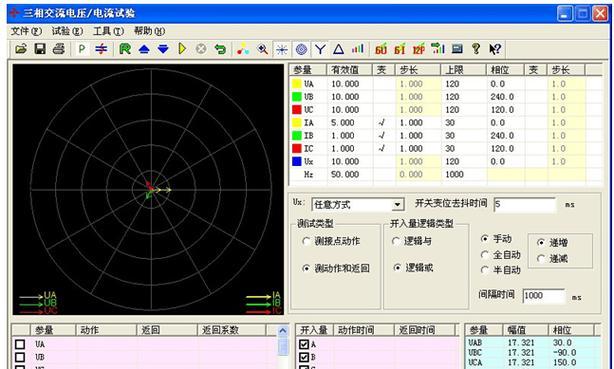Uncheck the 开入量 A checkbox
Image resolution: width=614 pixels, height=369 pixels.
pos(304,344)
